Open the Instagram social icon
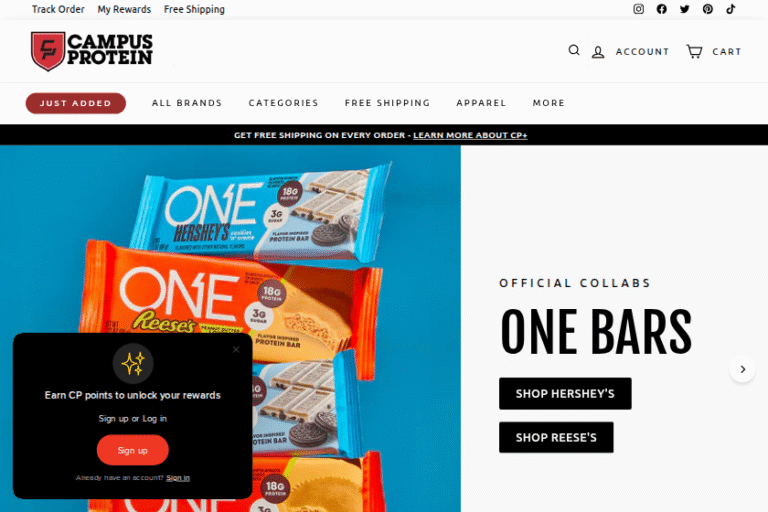 click(x=638, y=9)
